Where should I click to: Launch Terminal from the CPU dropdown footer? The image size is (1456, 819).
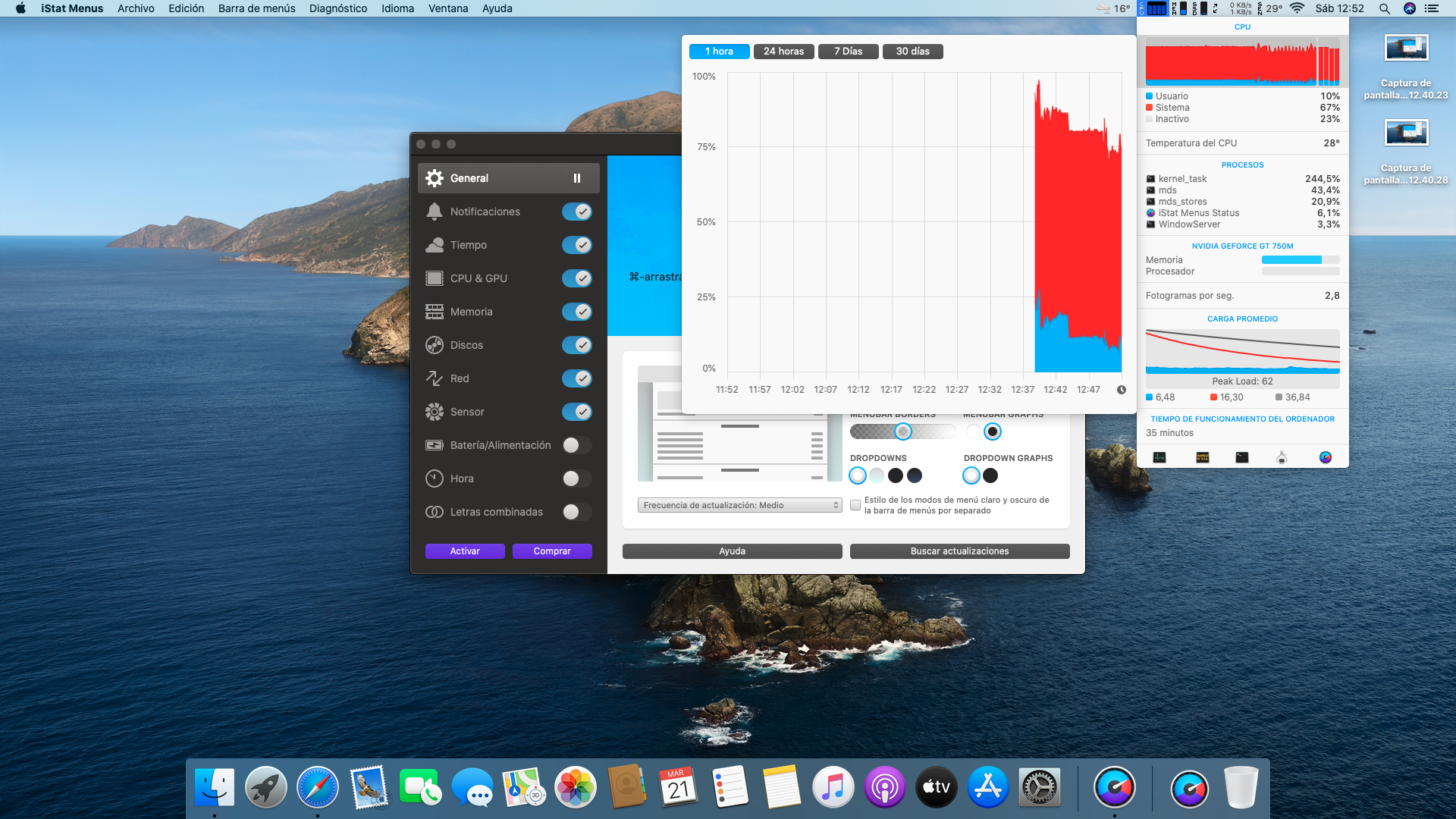click(1241, 457)
